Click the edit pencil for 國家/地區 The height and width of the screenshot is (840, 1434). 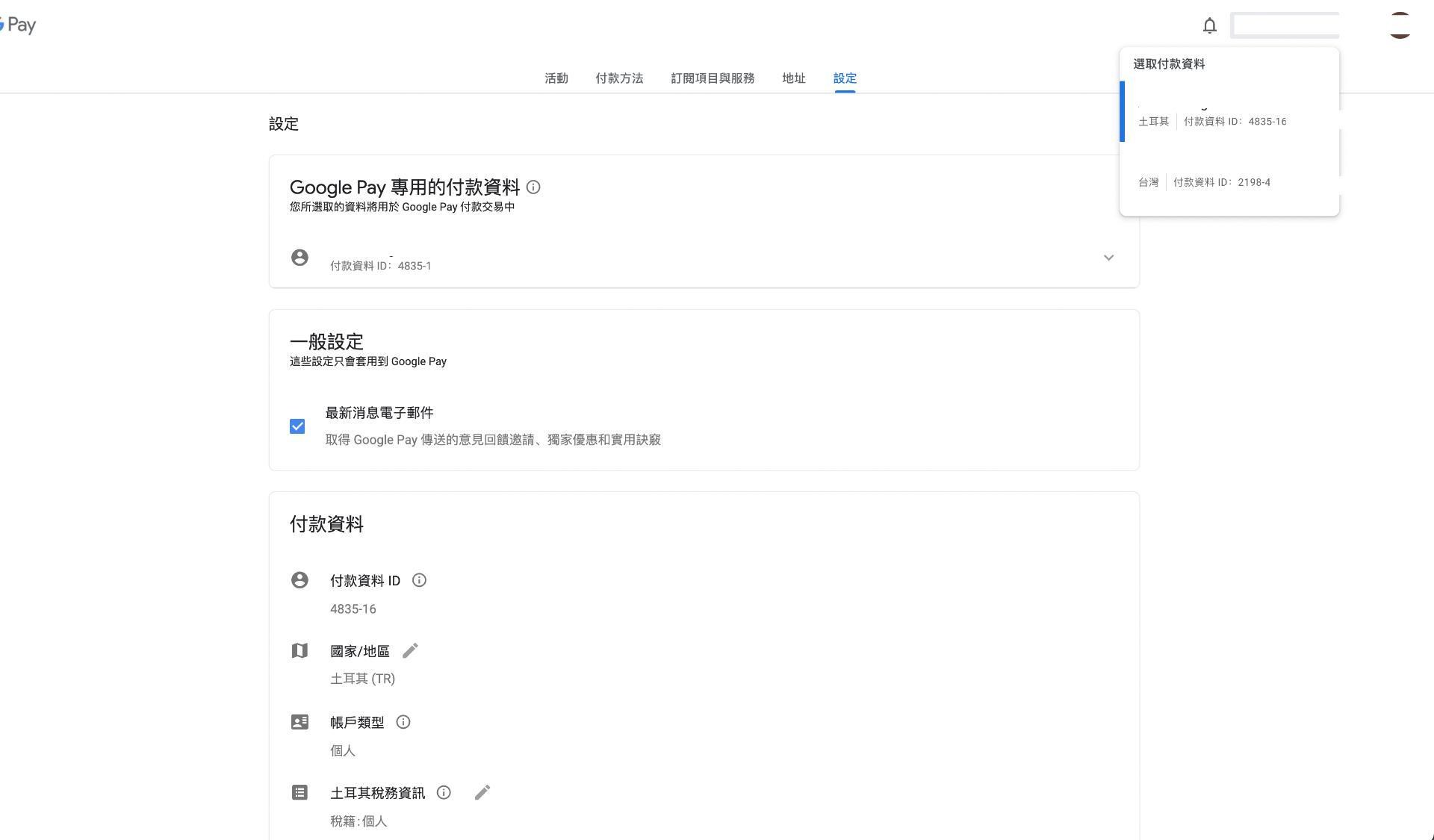coord(410,650)
